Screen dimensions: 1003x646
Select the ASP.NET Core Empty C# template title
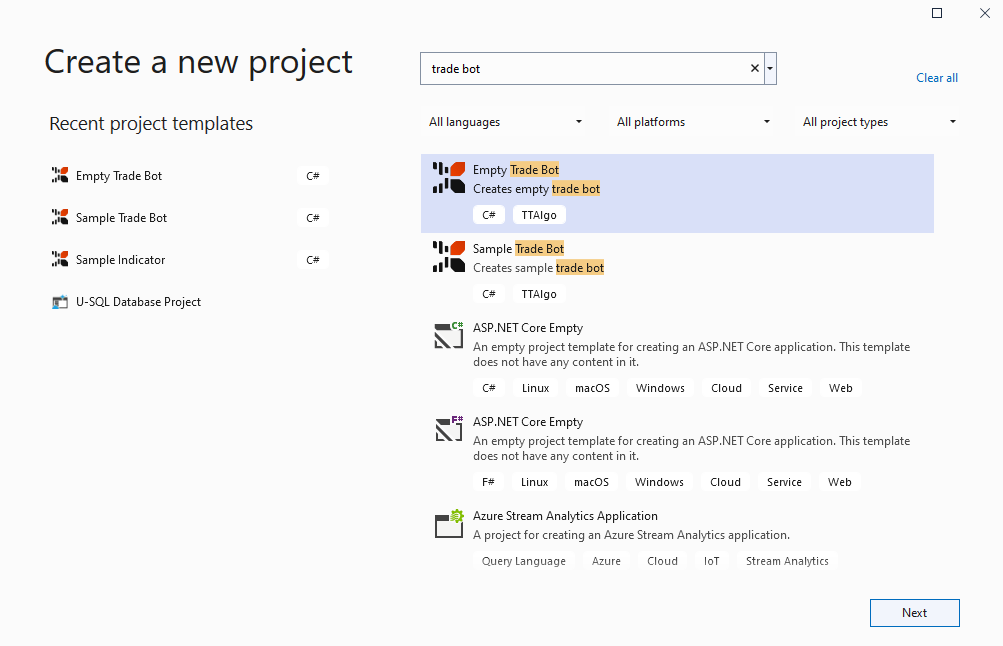tap(528, 327)
